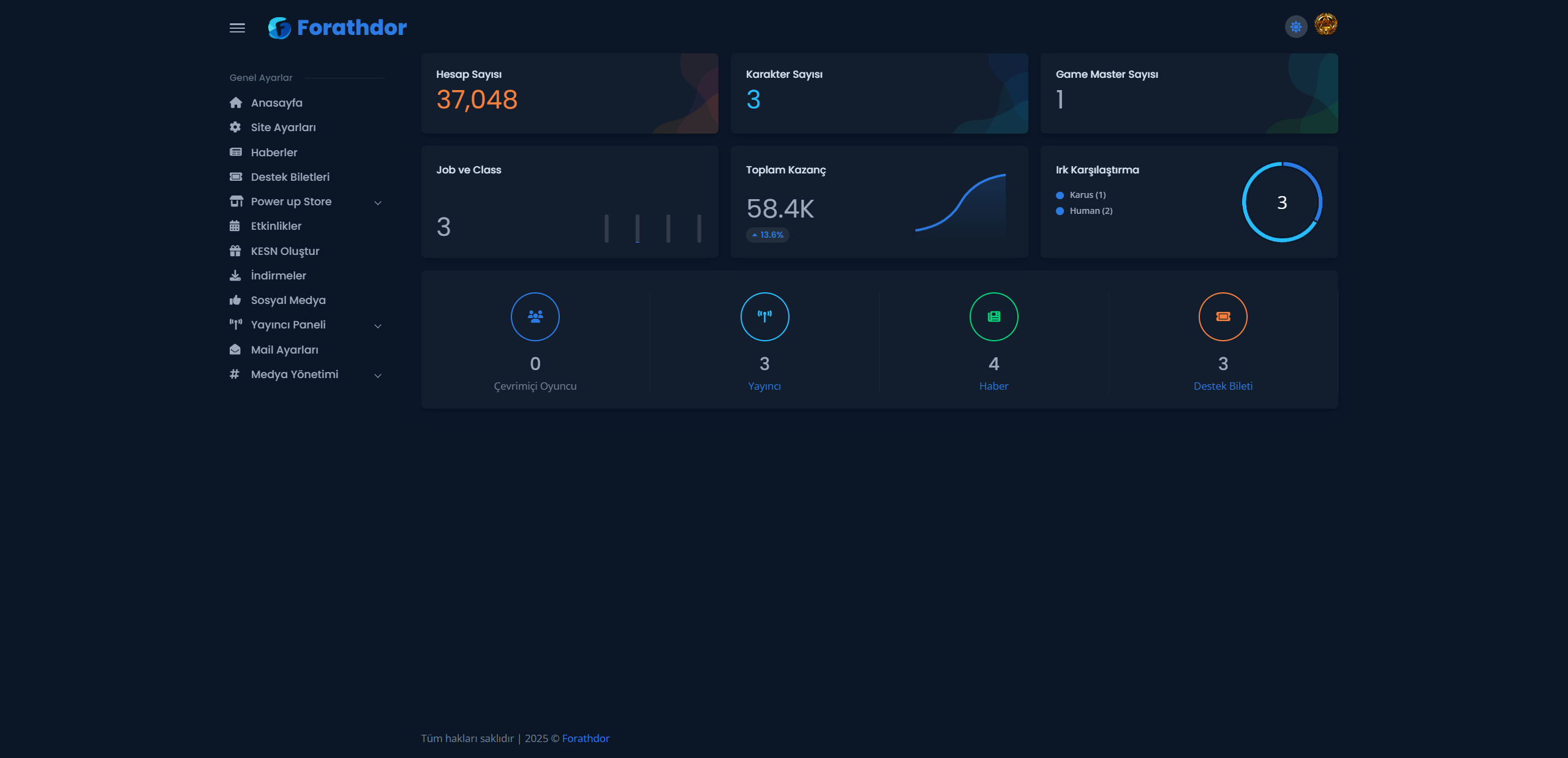Screen dimensions: 1568x758
Task: Click the Hesap Sayısı value 37,048
Action: (x=477, y=99)
